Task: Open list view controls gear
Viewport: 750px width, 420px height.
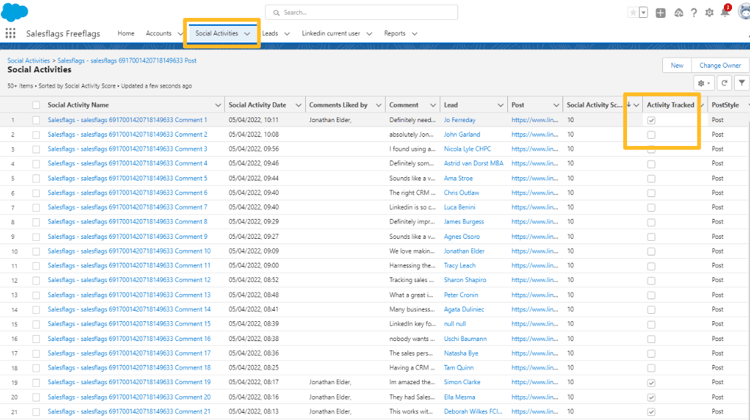Action: pos(703,83)
